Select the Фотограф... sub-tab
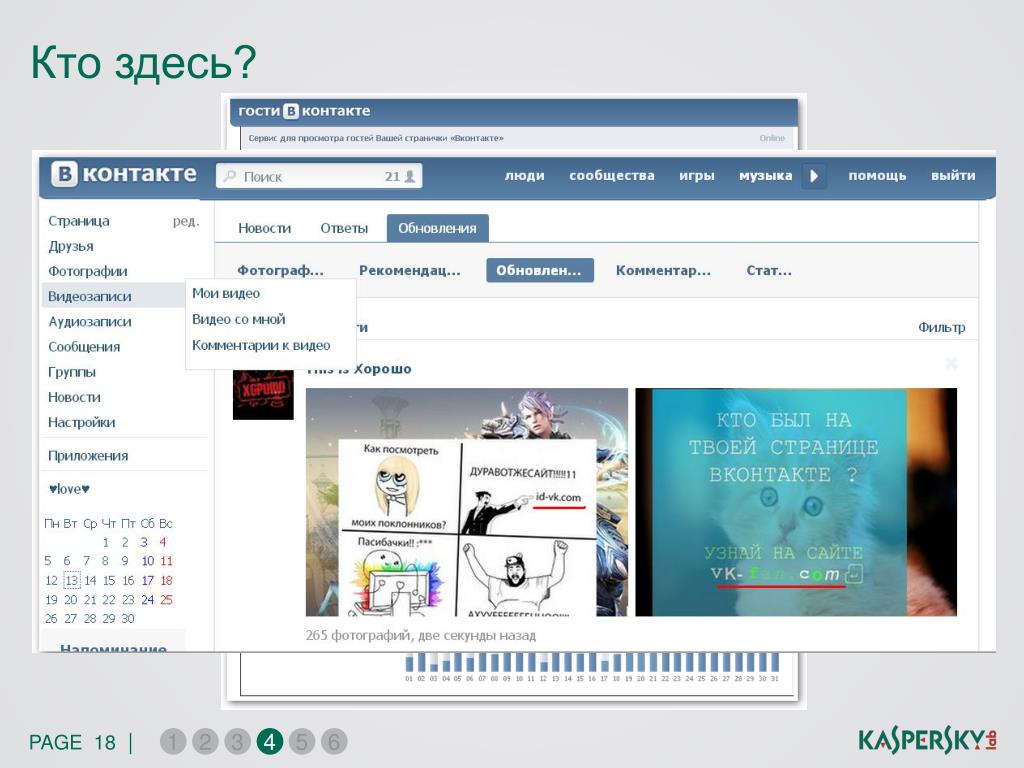Viewport: 1024px width, 768px height. pyautogui.click(x=280, y=270)
